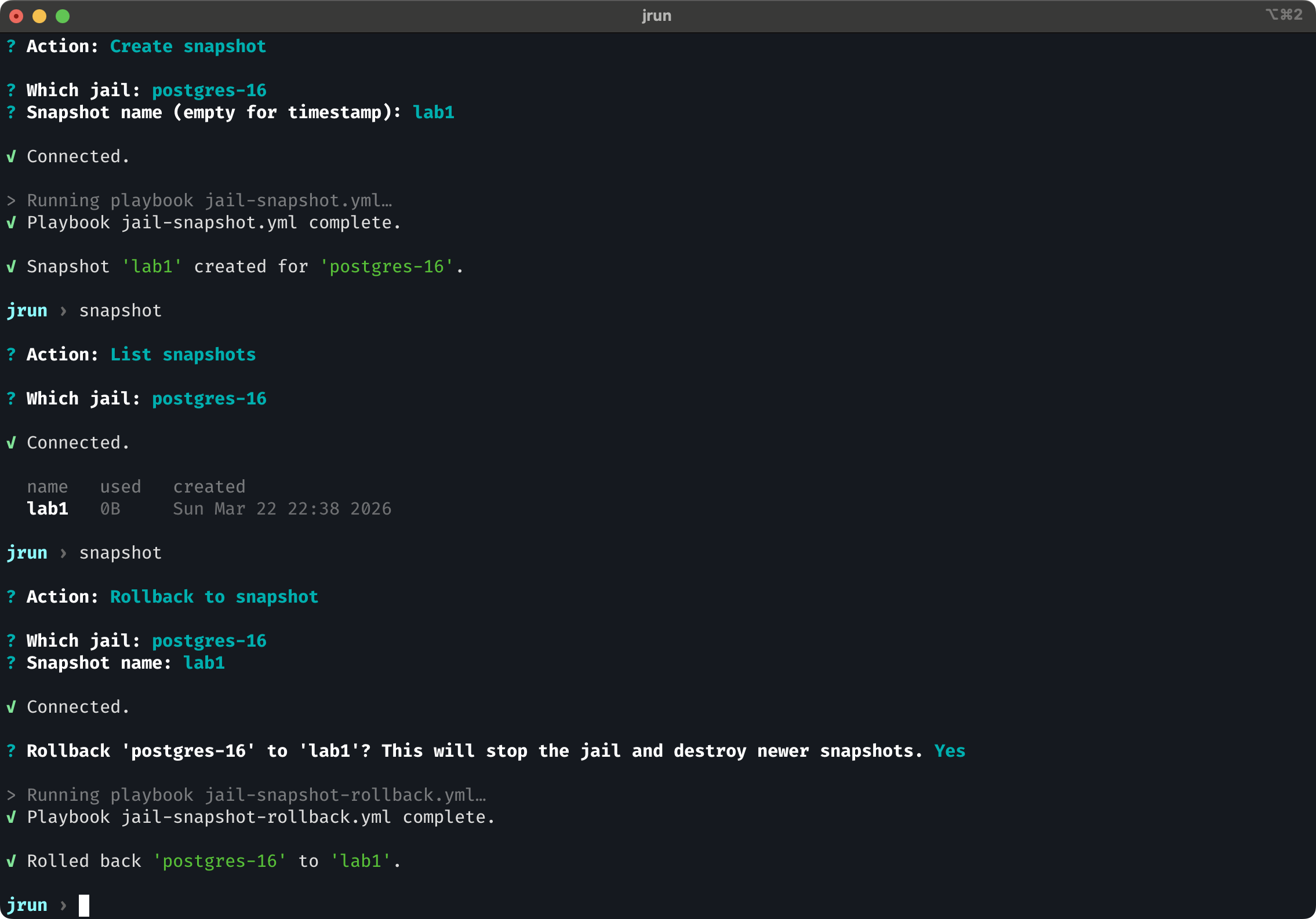
Task: Click the blinking cursor at the prompt
Action: [x=84, y=905]
